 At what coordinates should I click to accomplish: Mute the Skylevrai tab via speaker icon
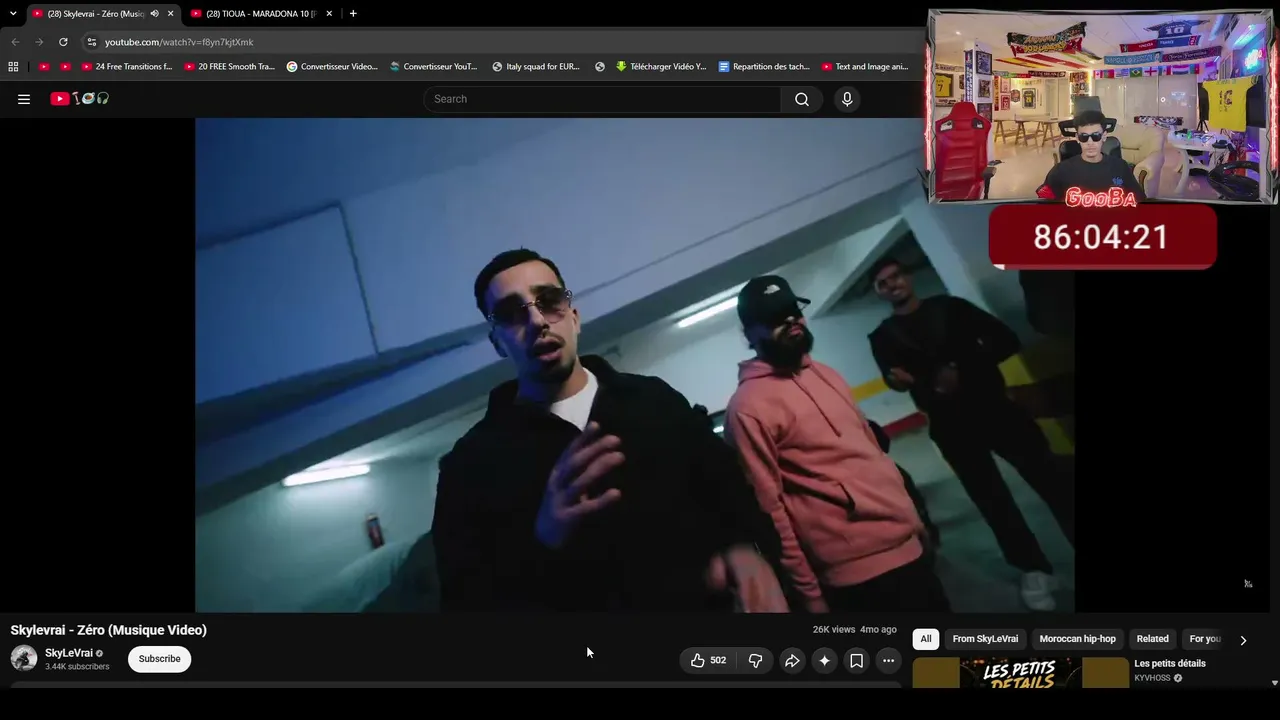click(x=154, y=14)
